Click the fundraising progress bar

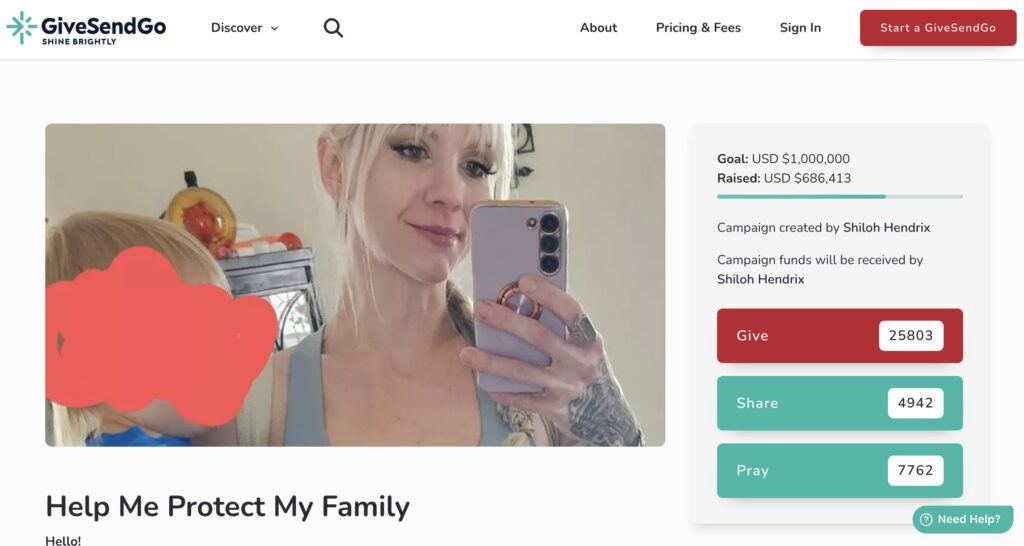coord(840,197)
